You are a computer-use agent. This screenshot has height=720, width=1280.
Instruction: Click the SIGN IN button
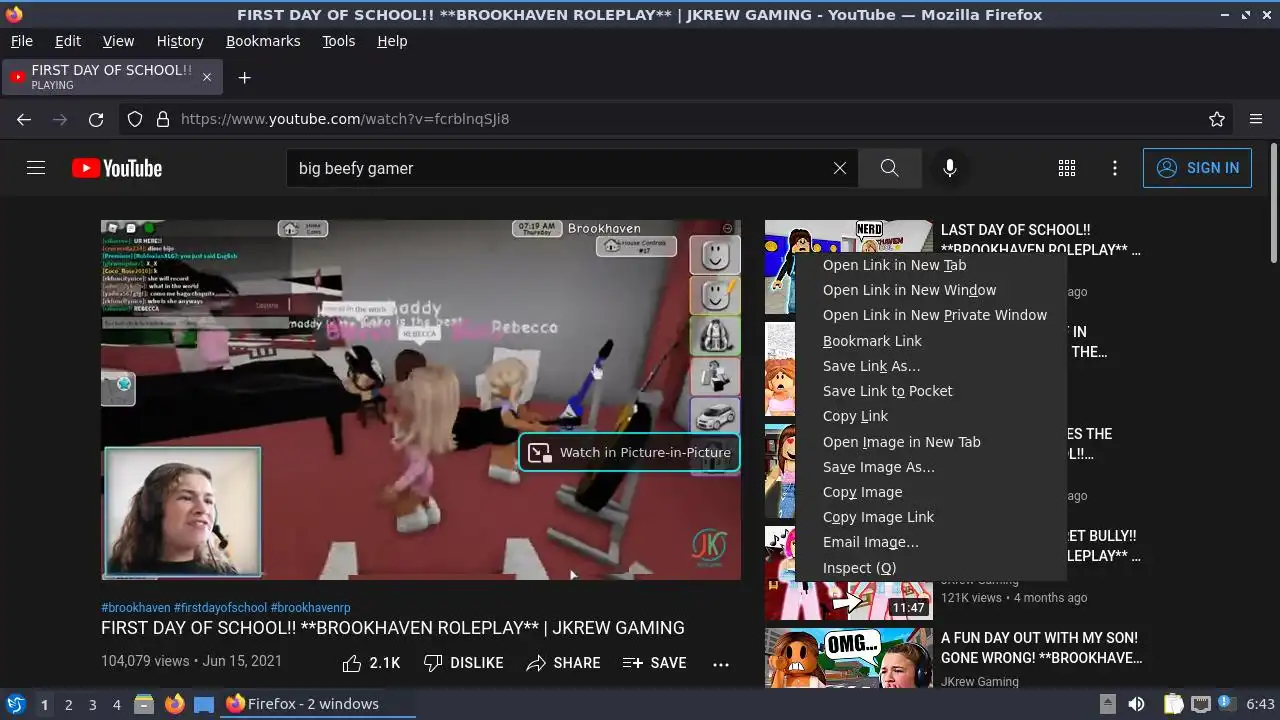coord(1197,168)
